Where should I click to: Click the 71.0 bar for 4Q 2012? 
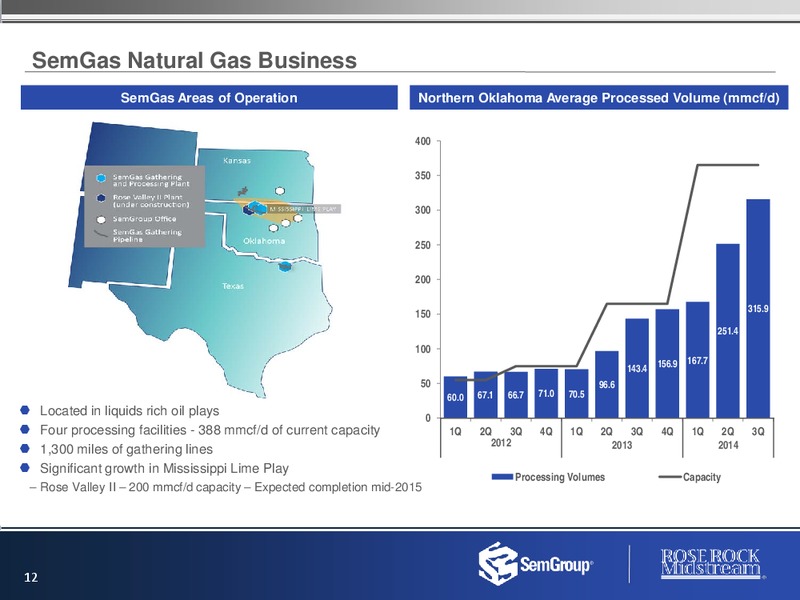coord(546,393)
